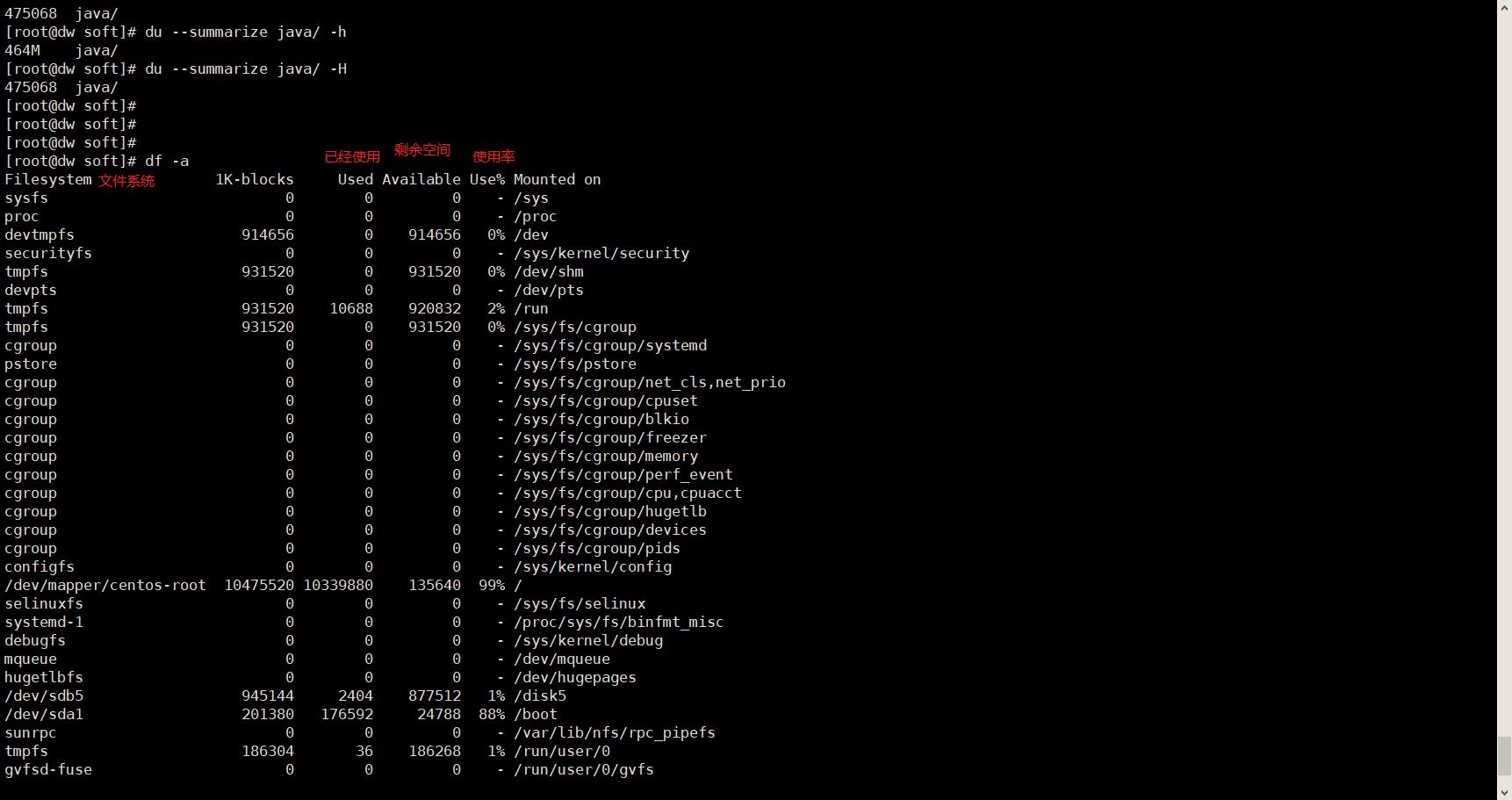
Task: Click the '1K-blocks' column header
Action: click(x=255, y=179)
